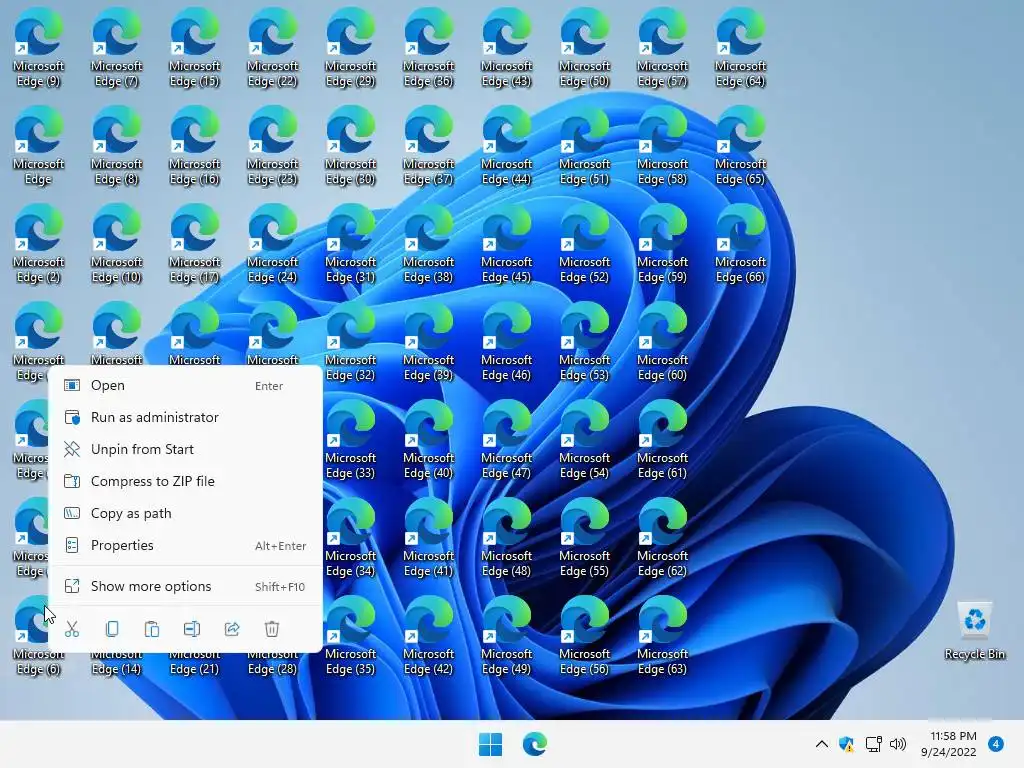Choose Compress to ZIP file
The width and height of the screenshot is (1024, 768).
tap(185, 481)
